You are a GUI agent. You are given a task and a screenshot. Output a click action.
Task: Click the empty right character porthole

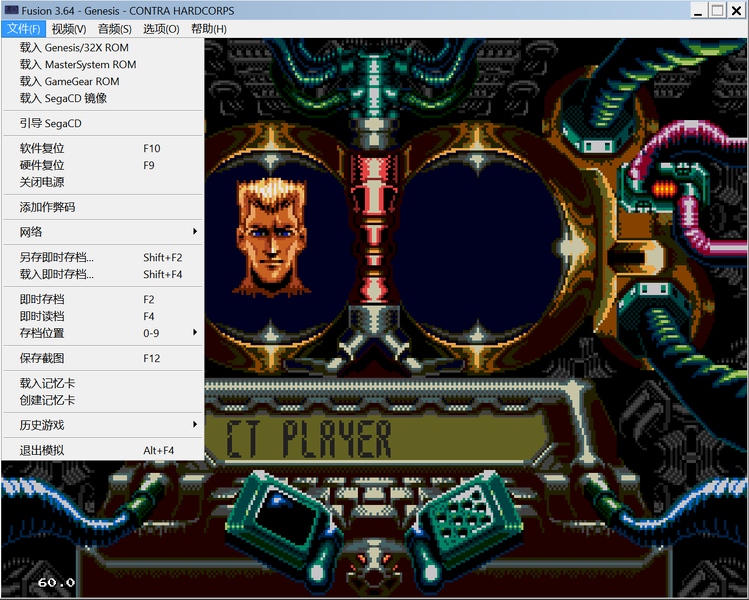click(x=478, y=246)
